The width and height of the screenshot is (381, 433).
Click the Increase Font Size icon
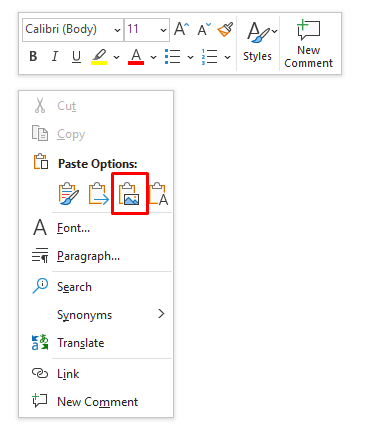[182, 29]
